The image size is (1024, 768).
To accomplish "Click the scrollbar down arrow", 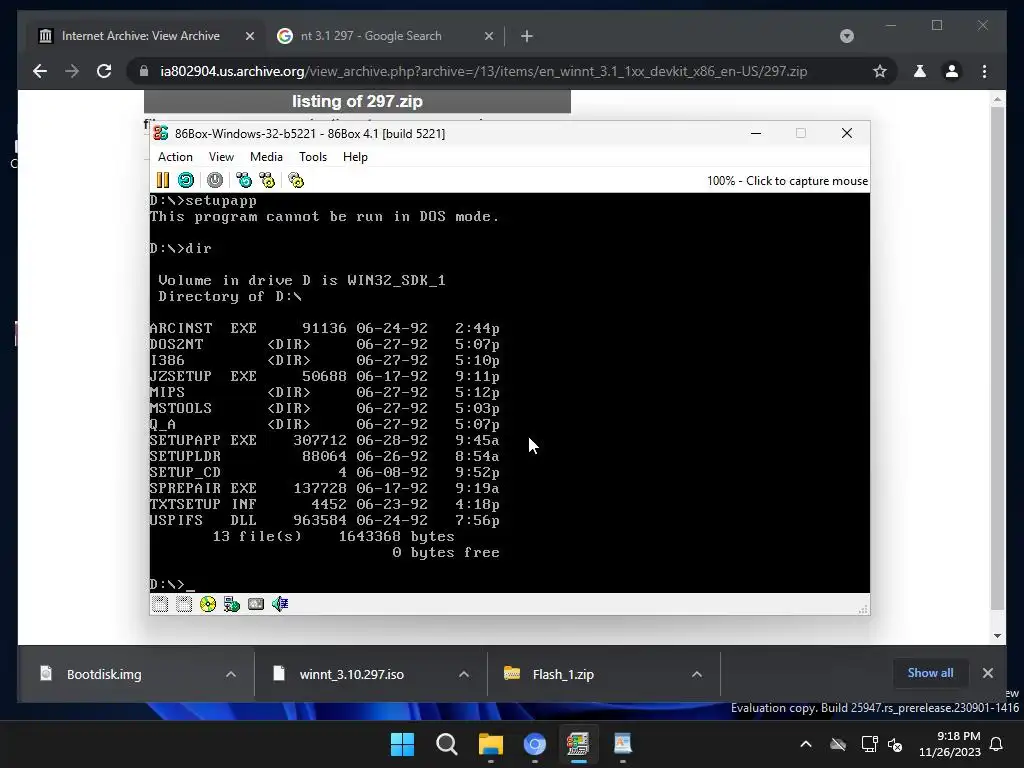I will pos(997,635).
